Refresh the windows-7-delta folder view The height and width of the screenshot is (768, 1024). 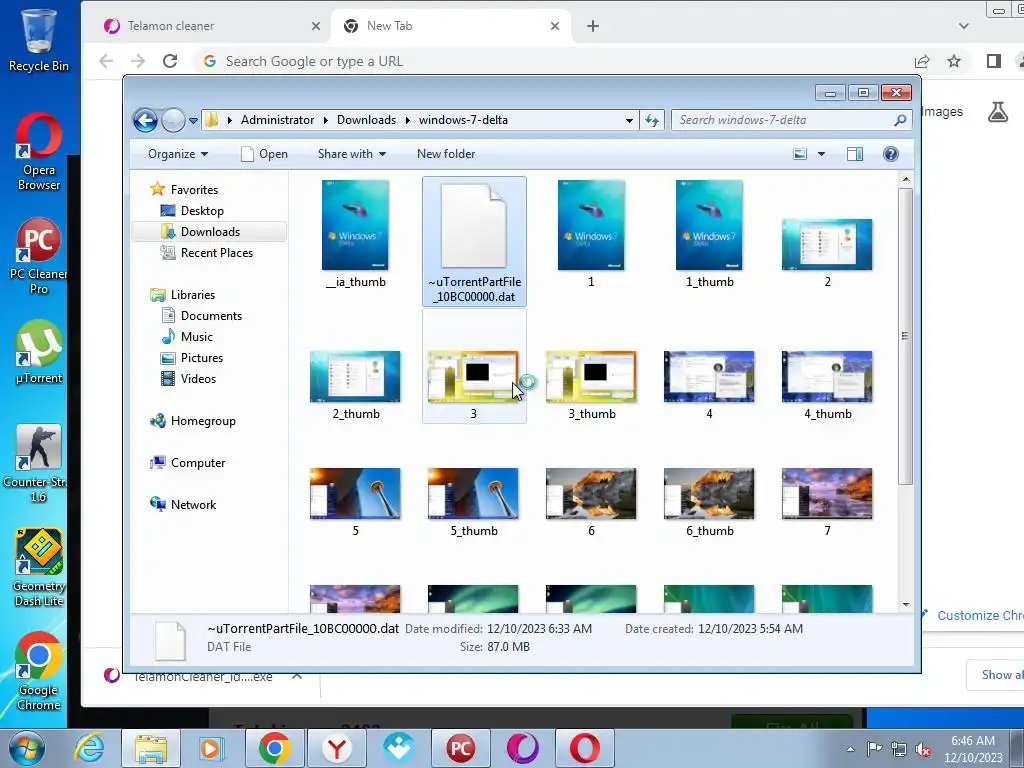tap(652, 120)
